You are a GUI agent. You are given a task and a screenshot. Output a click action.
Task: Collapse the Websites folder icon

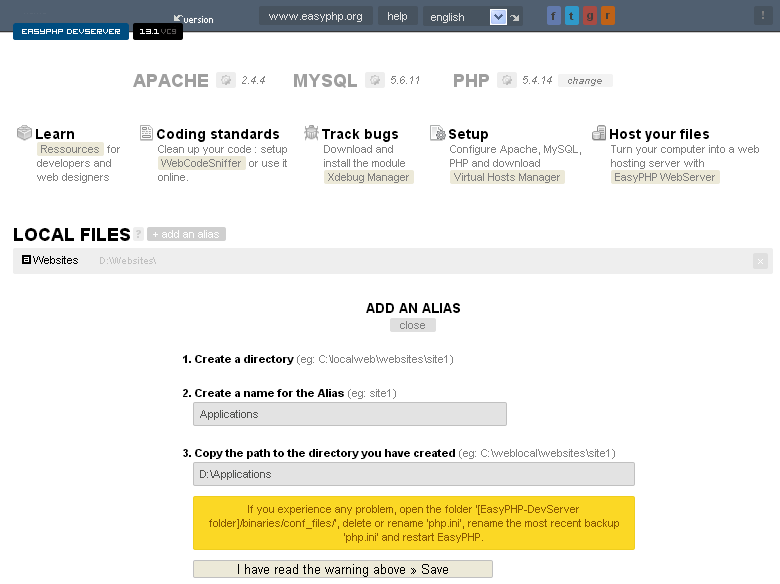click(26, 260)
